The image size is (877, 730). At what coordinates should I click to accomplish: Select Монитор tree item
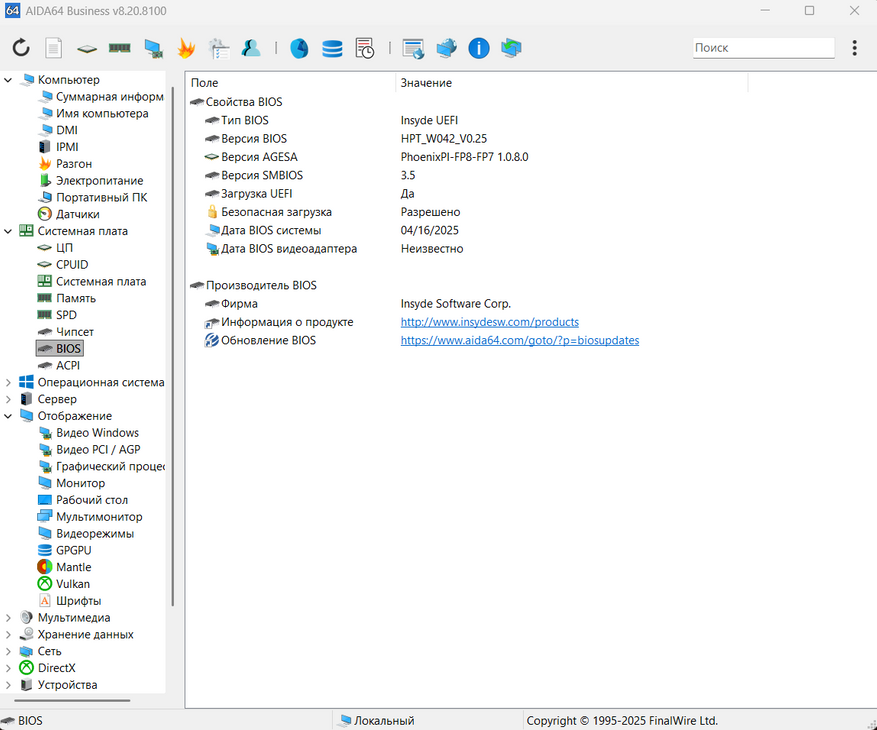(x=71, y=483)
